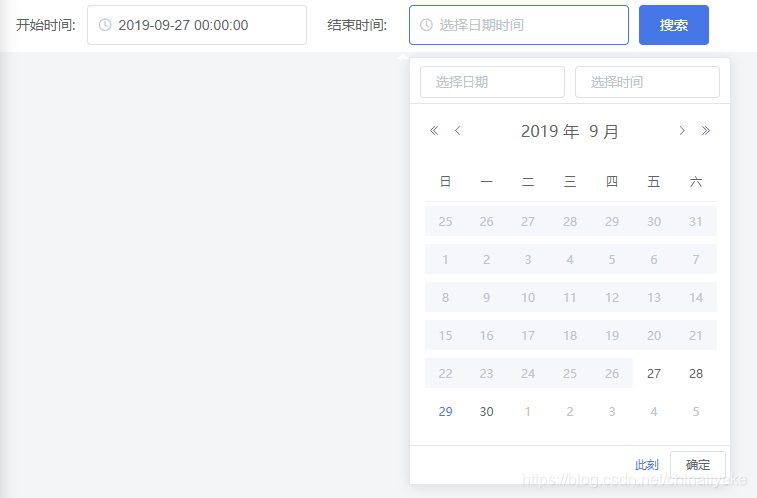Click disabled date 24
The height and width of the screenshot is (498, 757).
(528, 374)
